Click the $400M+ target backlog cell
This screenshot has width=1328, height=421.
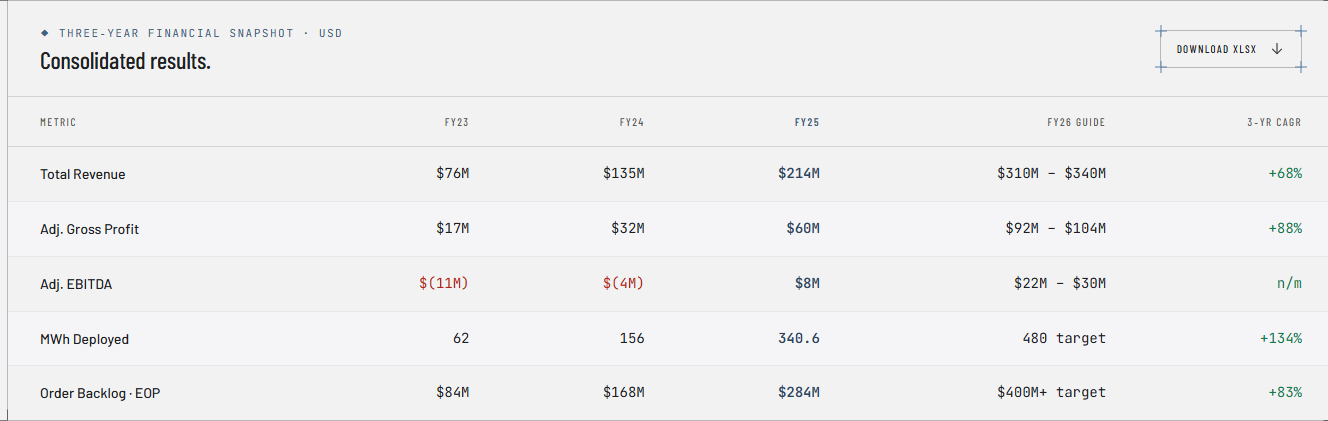(1052, 392)
